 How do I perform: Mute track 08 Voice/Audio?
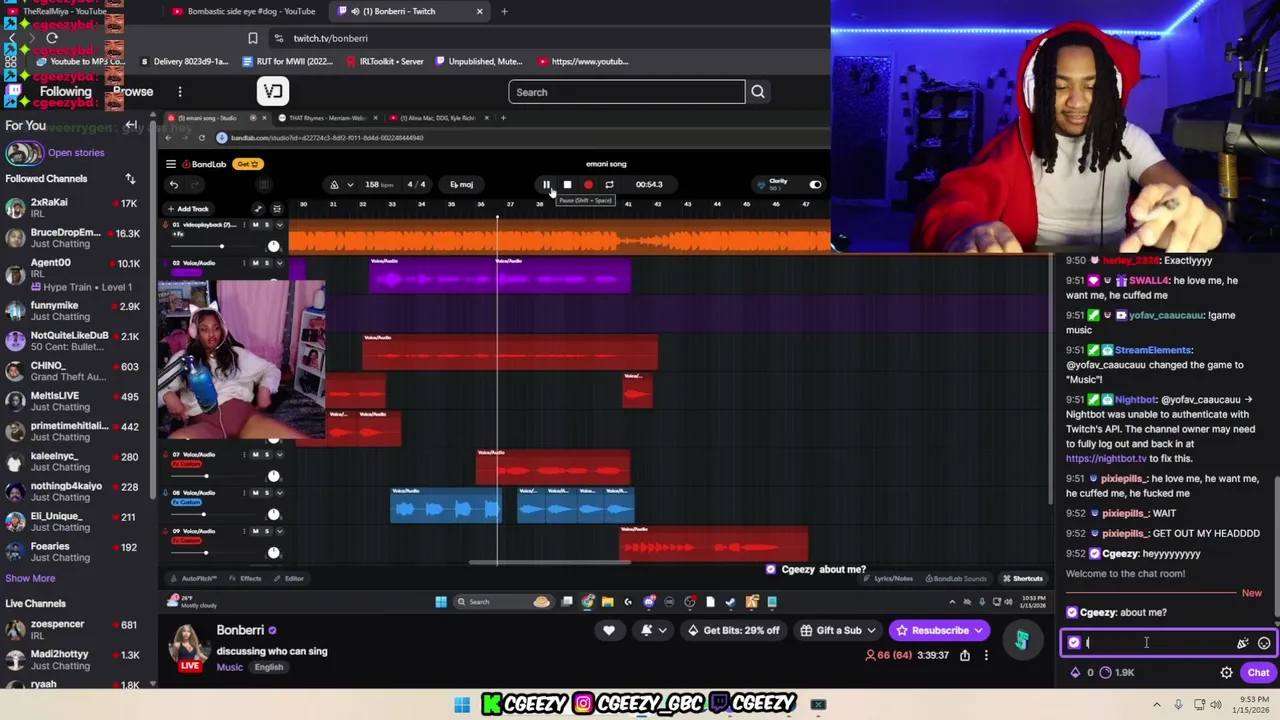[x=254, y=492]
